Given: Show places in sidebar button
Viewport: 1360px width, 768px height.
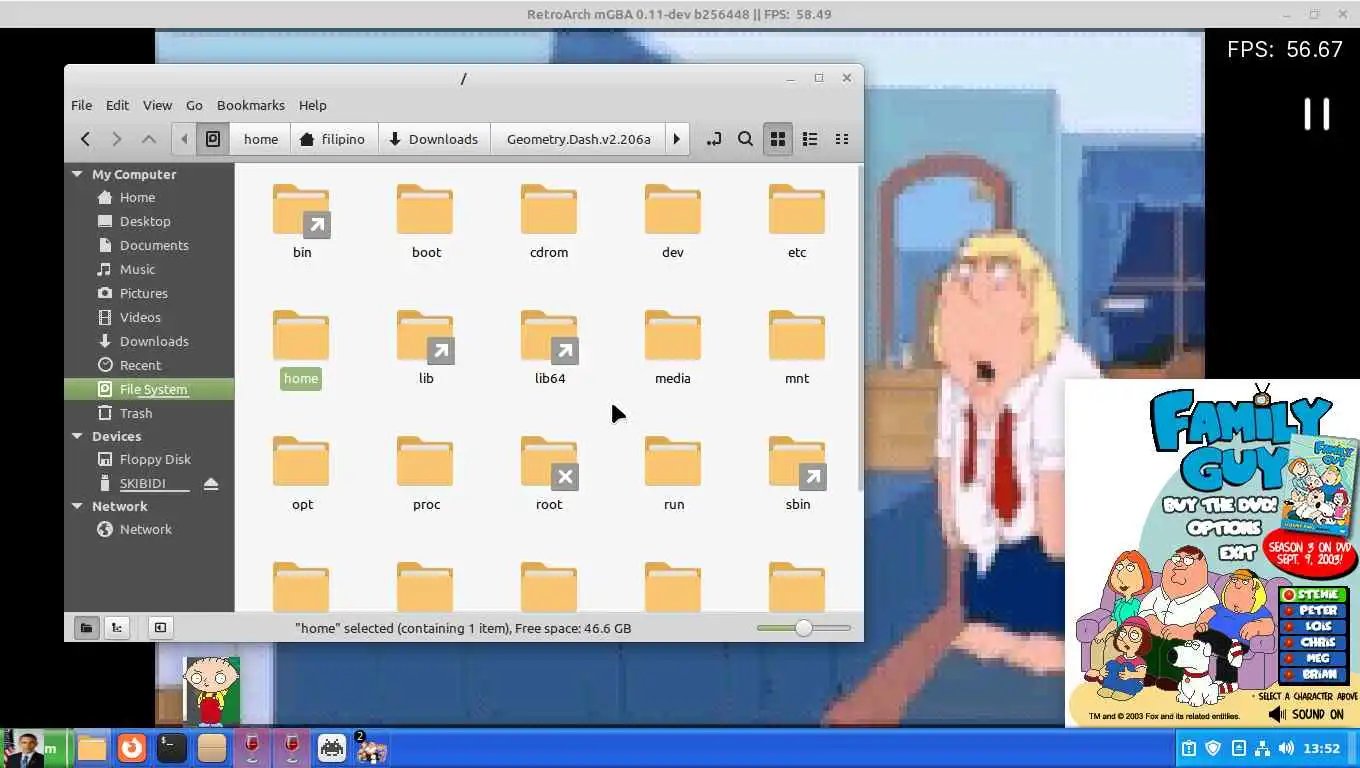Looking at the screenshot, I should (86, 628).
